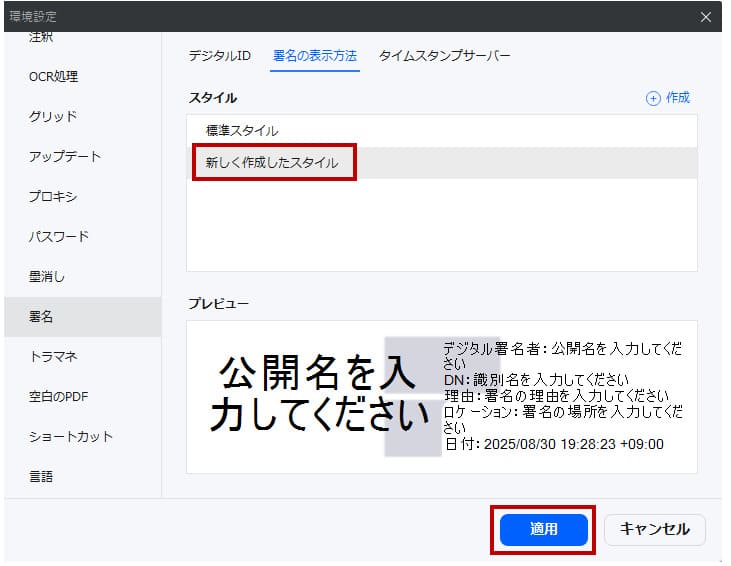Viewport: 731px width, 566px height.
Task: Open the OCR処理 settings category
Action: pyautogui.click(x=53, y=77)
